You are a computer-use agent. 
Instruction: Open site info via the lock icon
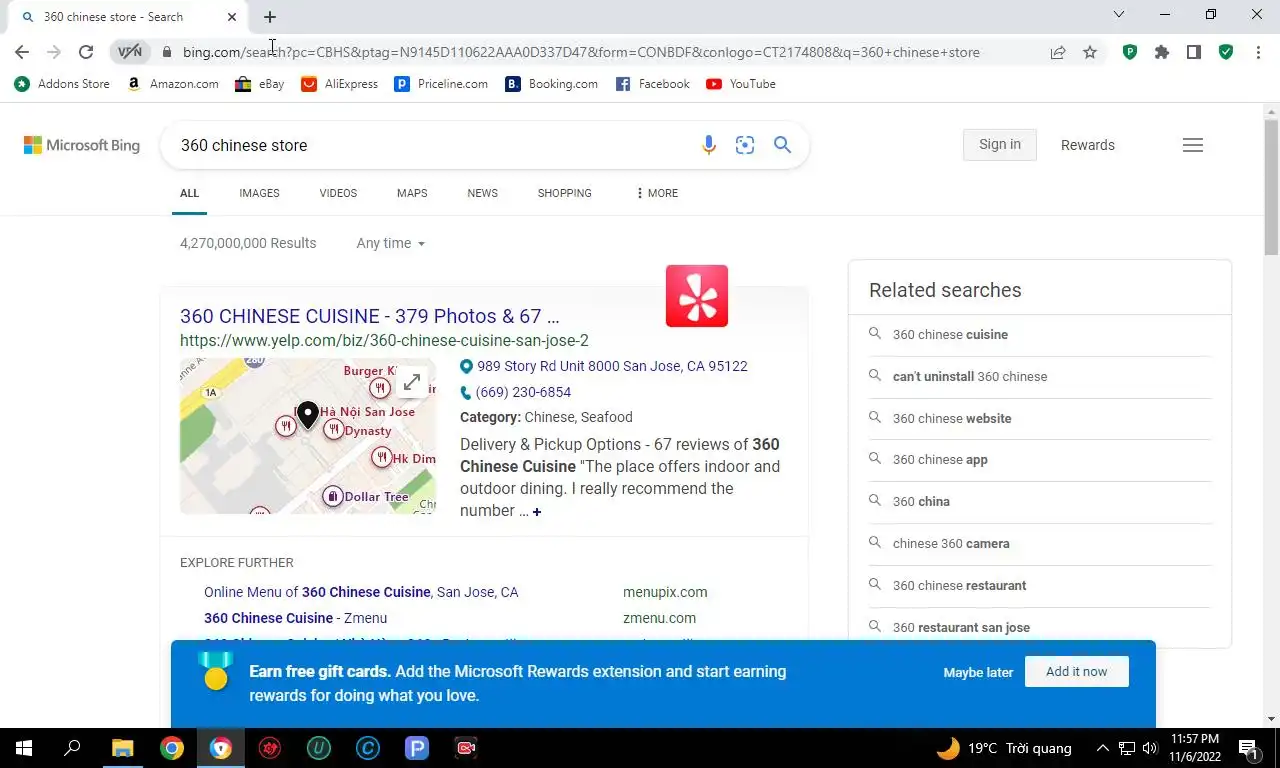point(167,52)
